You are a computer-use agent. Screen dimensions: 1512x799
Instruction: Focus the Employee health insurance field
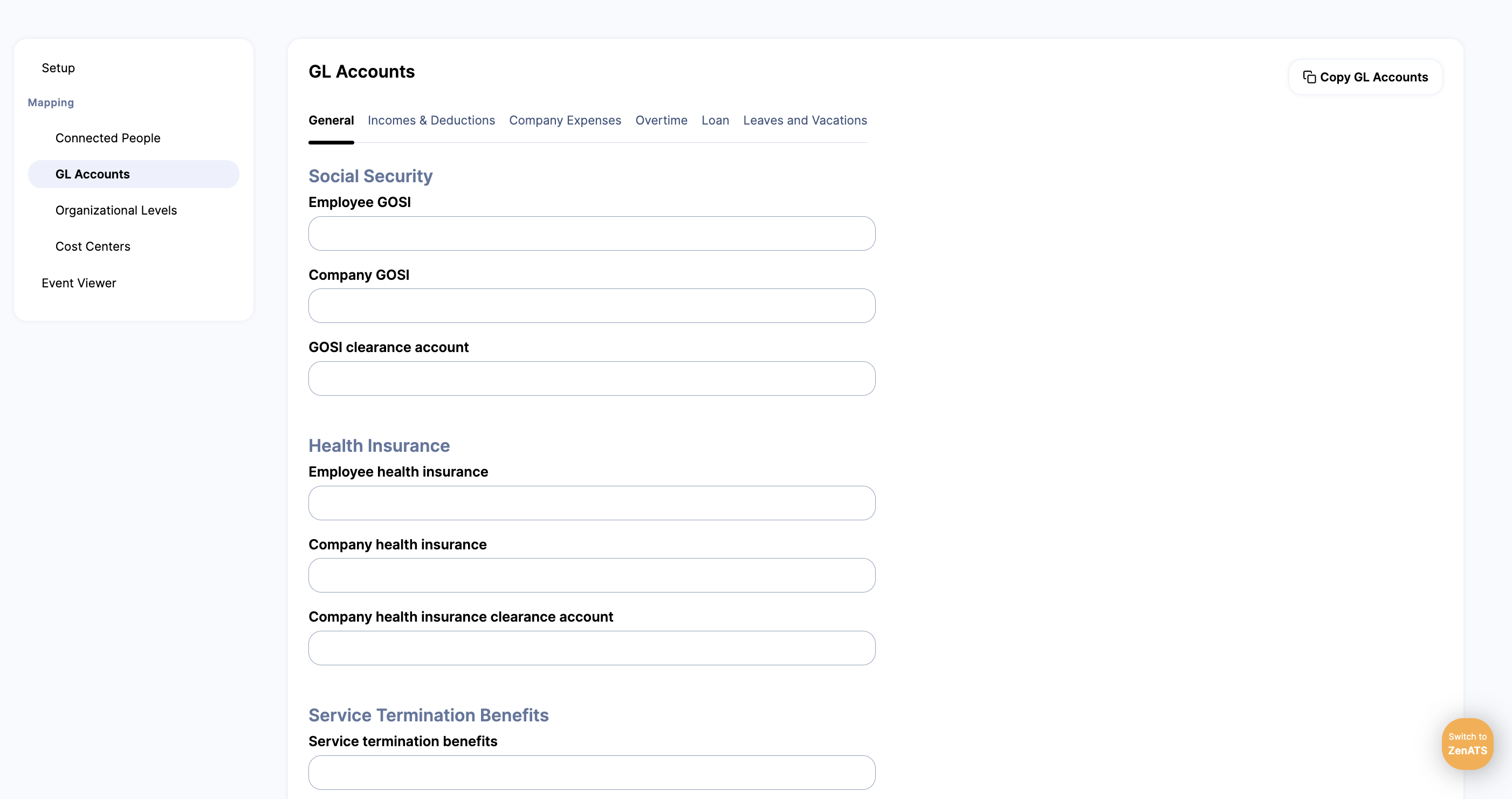[591, 503]
